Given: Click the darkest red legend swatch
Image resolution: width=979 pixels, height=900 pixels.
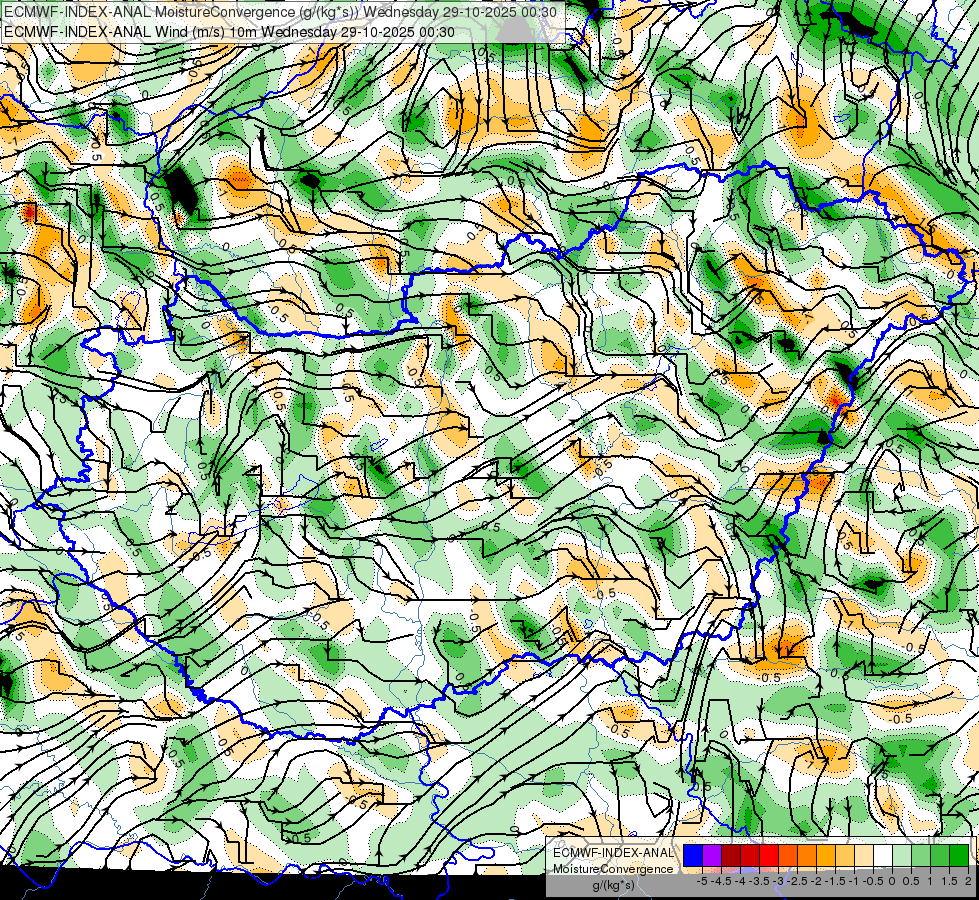Looking at the screenshot, I should (731, 856).
